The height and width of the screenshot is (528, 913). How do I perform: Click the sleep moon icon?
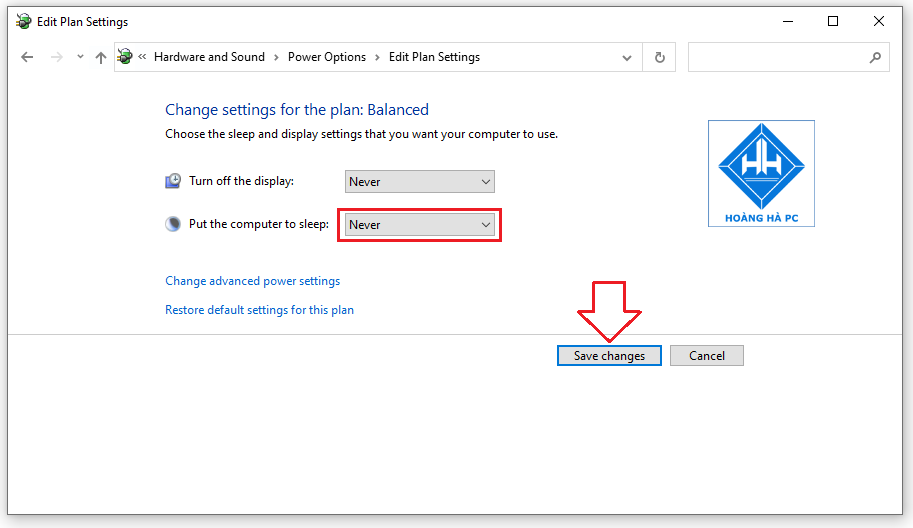(x=173, y=224)
